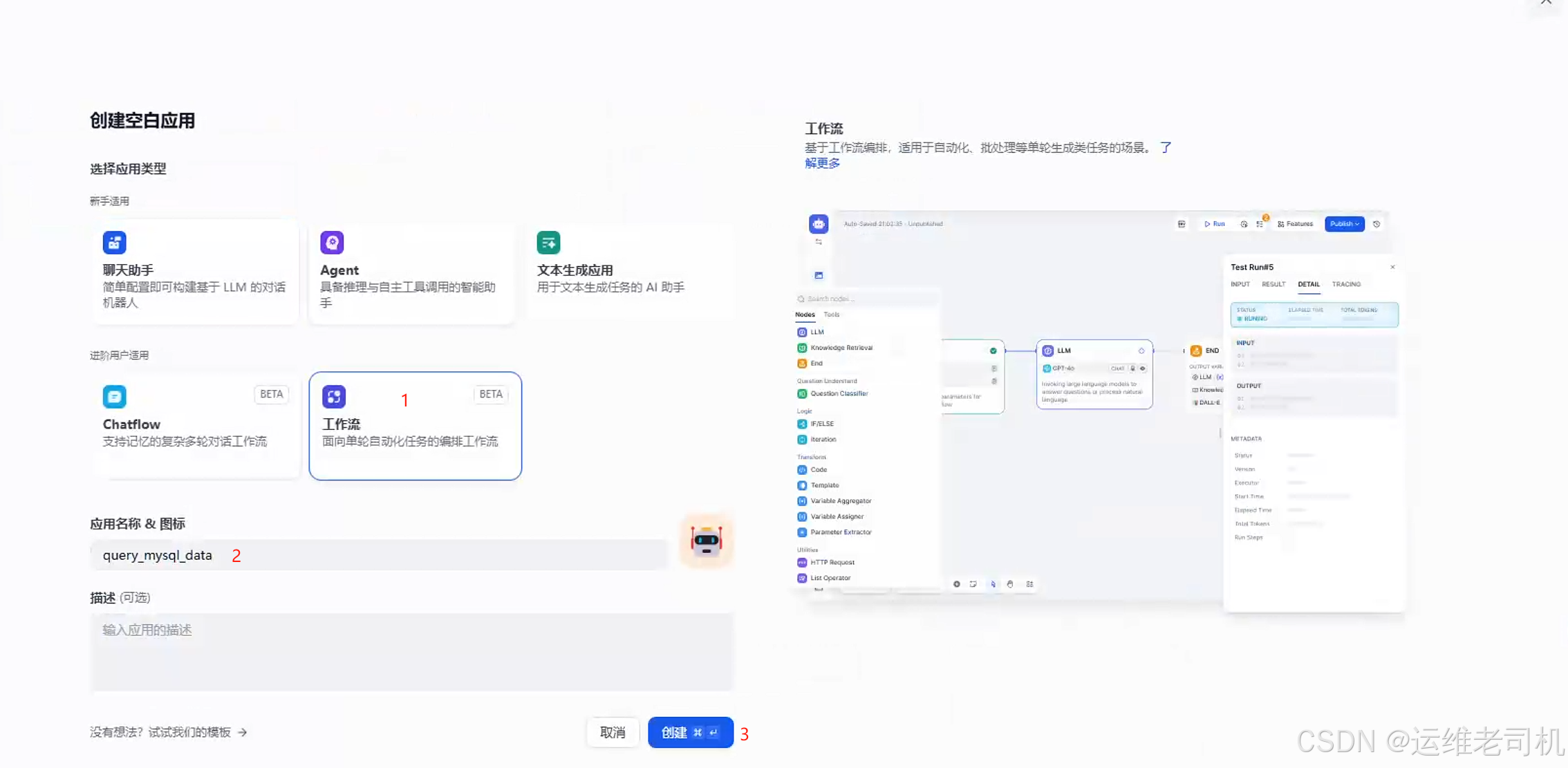1568x768 pixels.
Task: Click the Agent purple icon
Action: tap(332, 243)
